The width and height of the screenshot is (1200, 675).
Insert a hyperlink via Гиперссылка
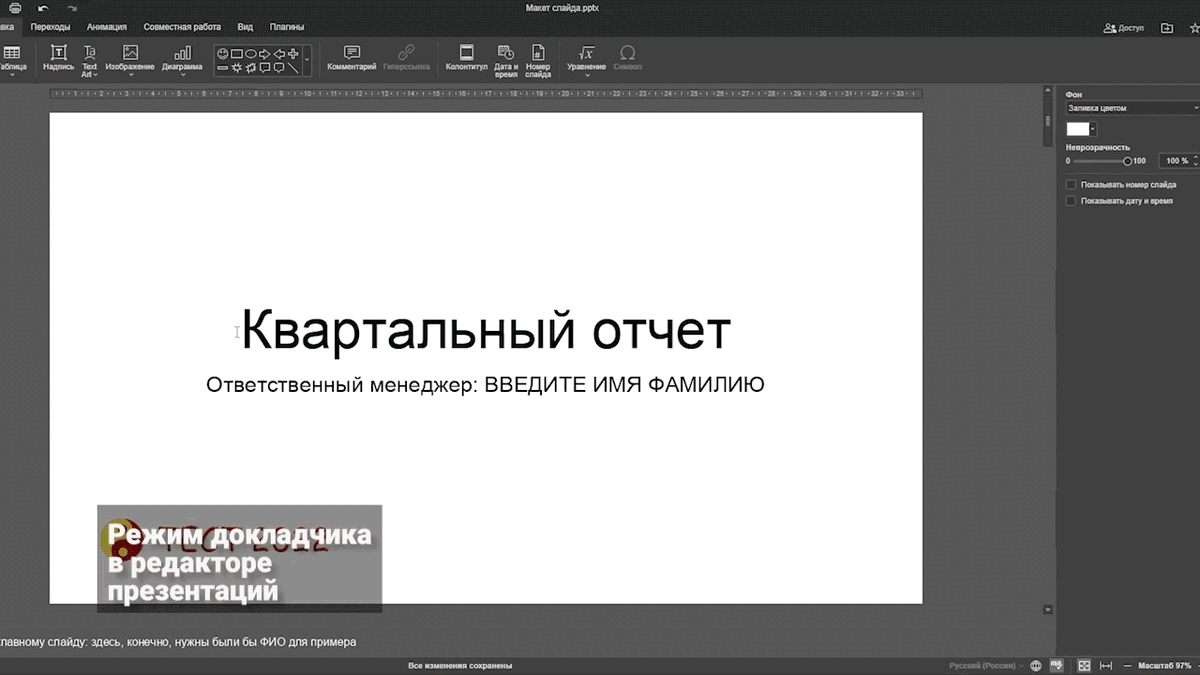406,59
